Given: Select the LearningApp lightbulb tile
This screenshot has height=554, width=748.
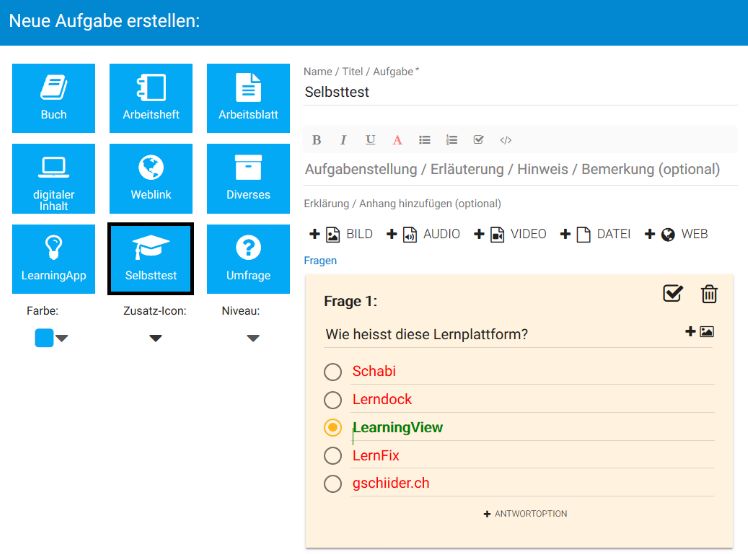Looking at the screenshot, I should pos(53,258).
